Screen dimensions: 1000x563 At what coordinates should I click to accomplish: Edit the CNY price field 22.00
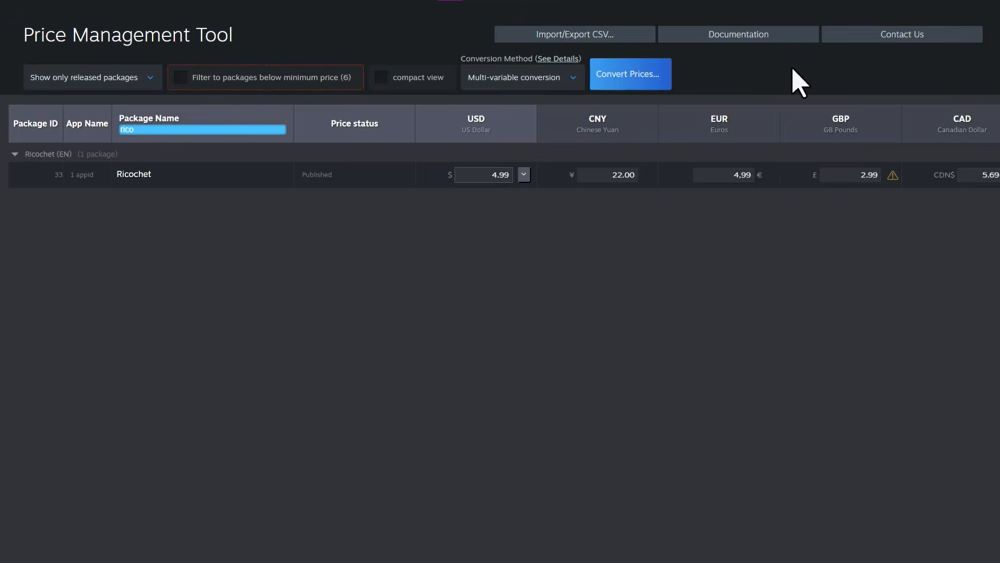608,175
